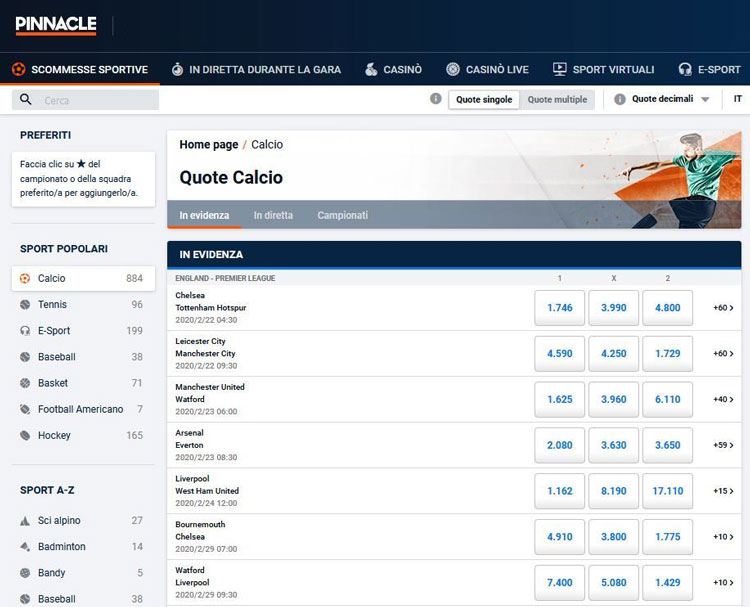The height and width of the screenshot is (607, 750).
Task: Click the search magnifier icon
Action: pos(26,100)
